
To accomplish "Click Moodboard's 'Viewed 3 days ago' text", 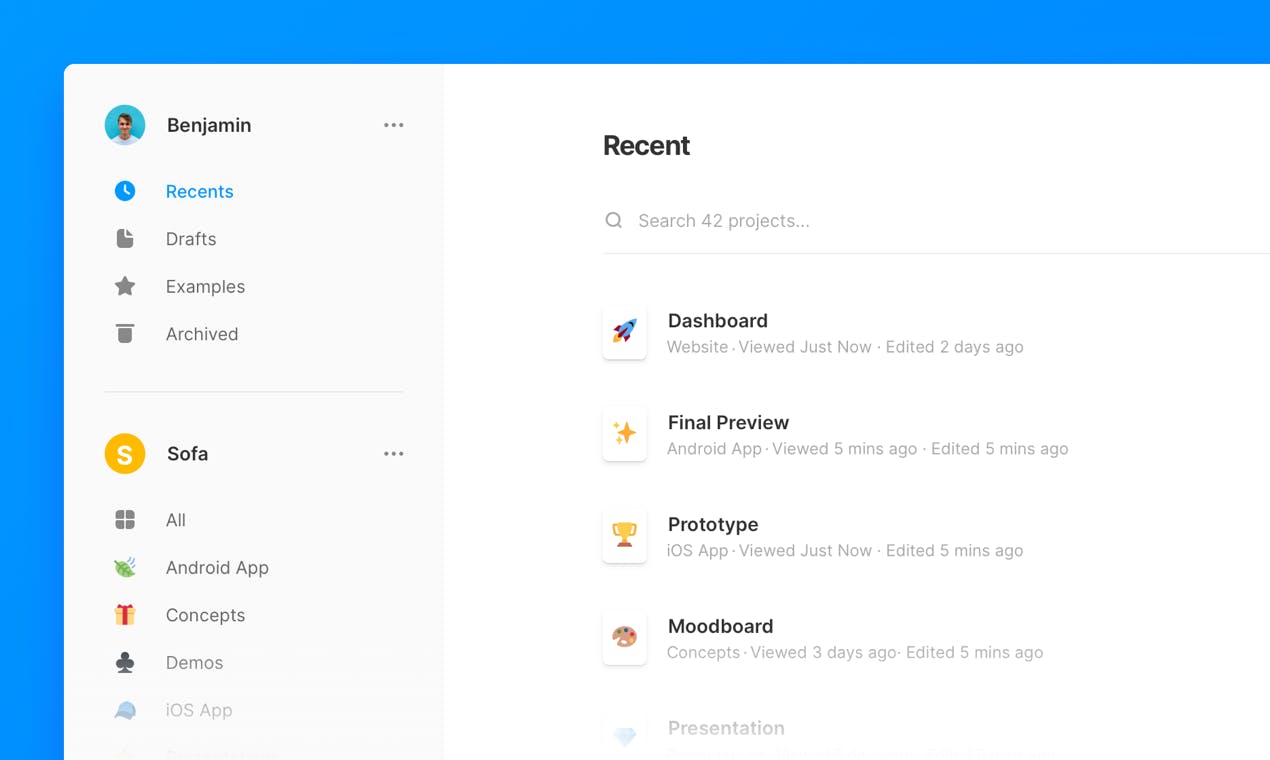I will coord(823,652).
